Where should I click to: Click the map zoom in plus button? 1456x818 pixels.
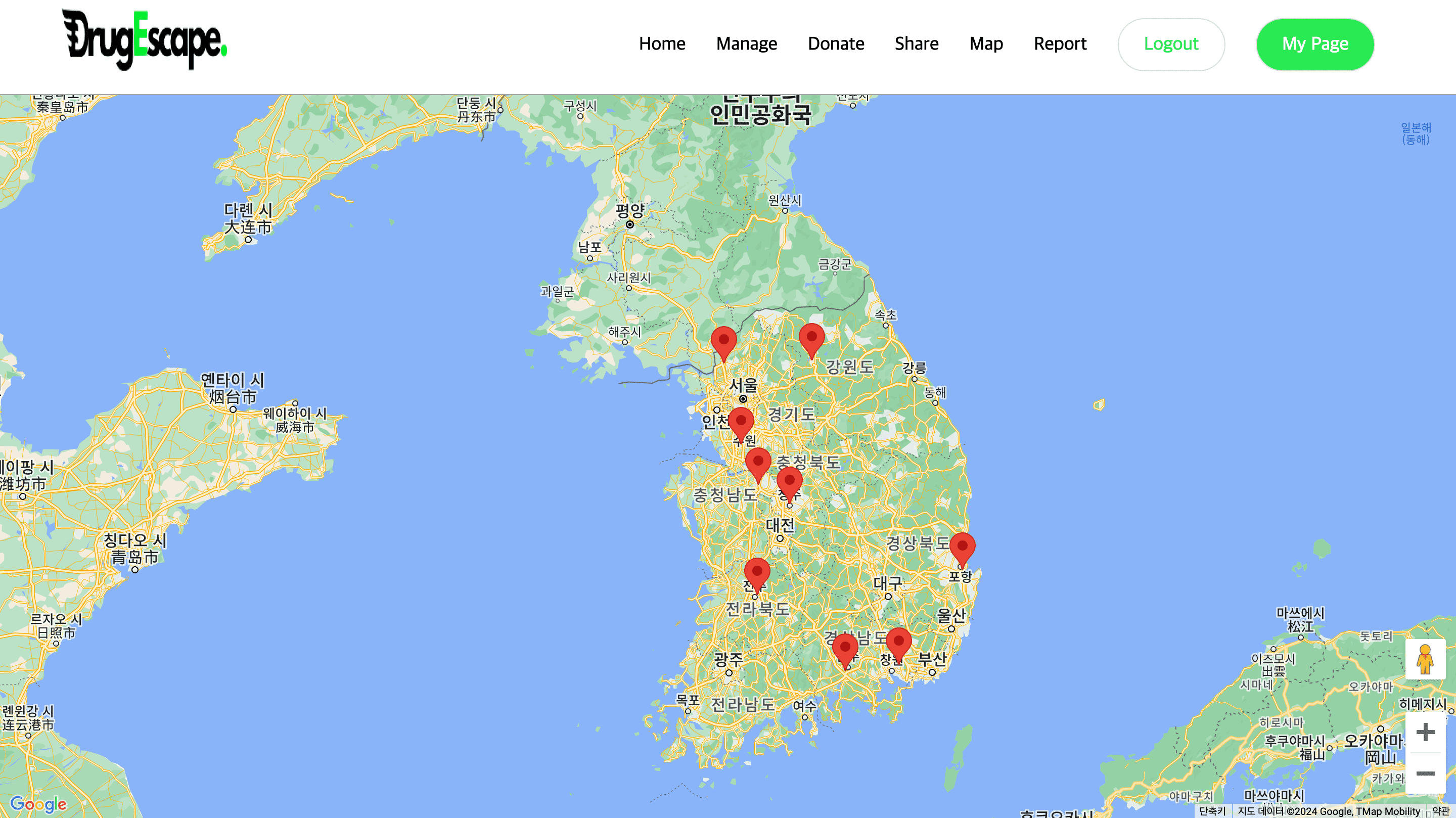(x=1425, y=732)
